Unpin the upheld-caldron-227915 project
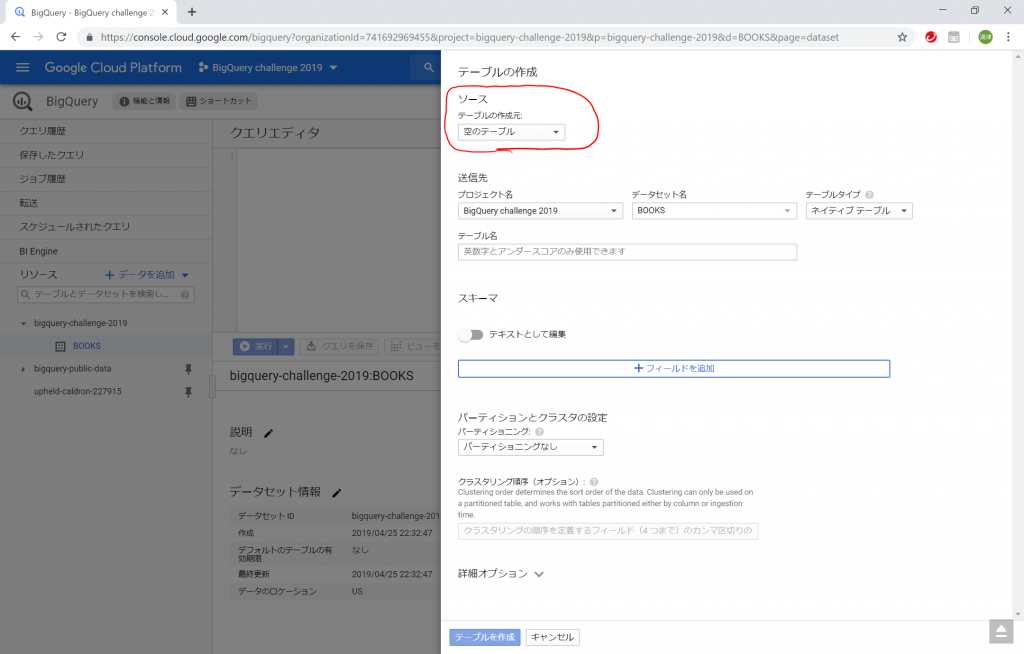 pos(188,392)
